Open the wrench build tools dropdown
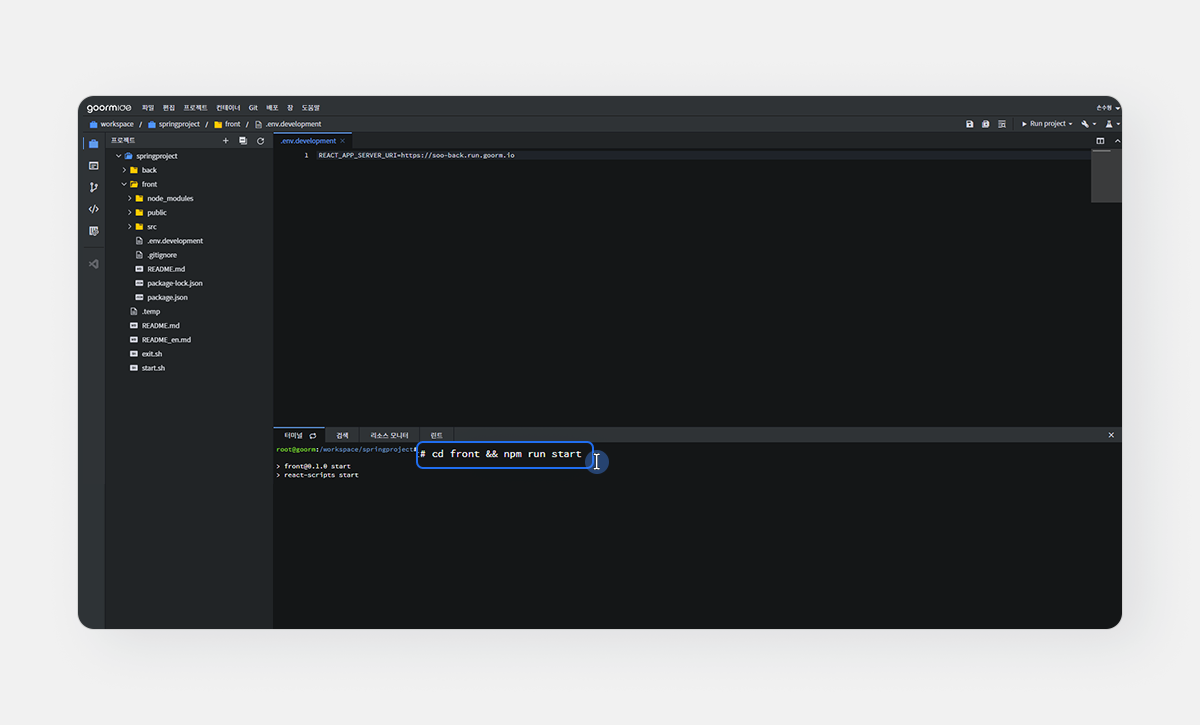 (1088, 124)
